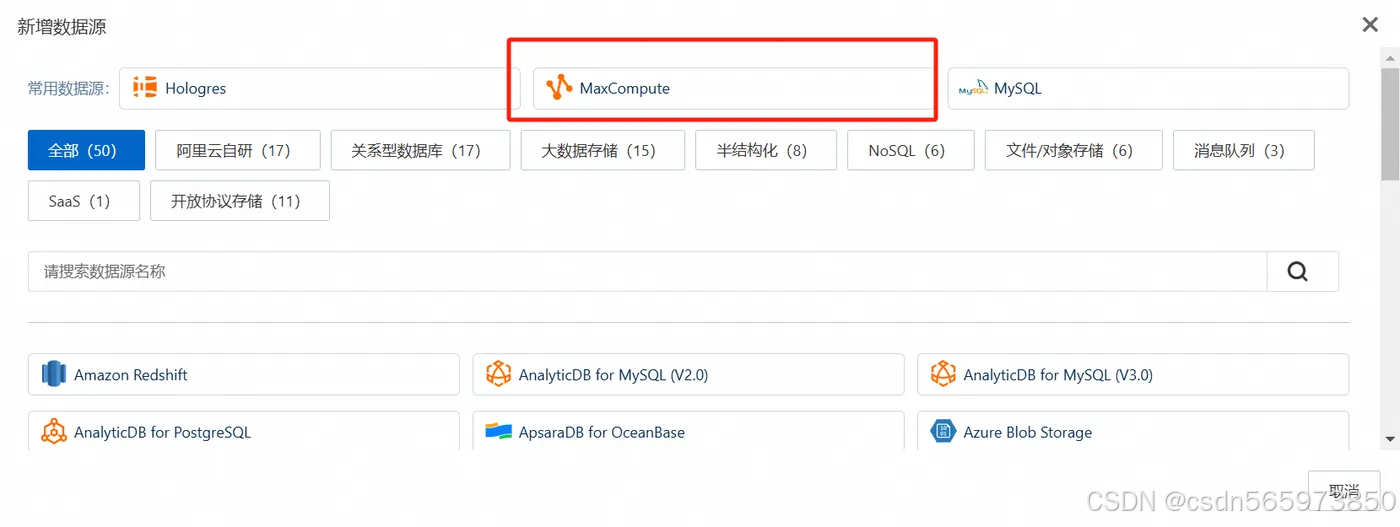The image size is (1400, 527).
Task: Select the 文件/对象存储 (6) category tab
Action: click(x=1073, y=150)
